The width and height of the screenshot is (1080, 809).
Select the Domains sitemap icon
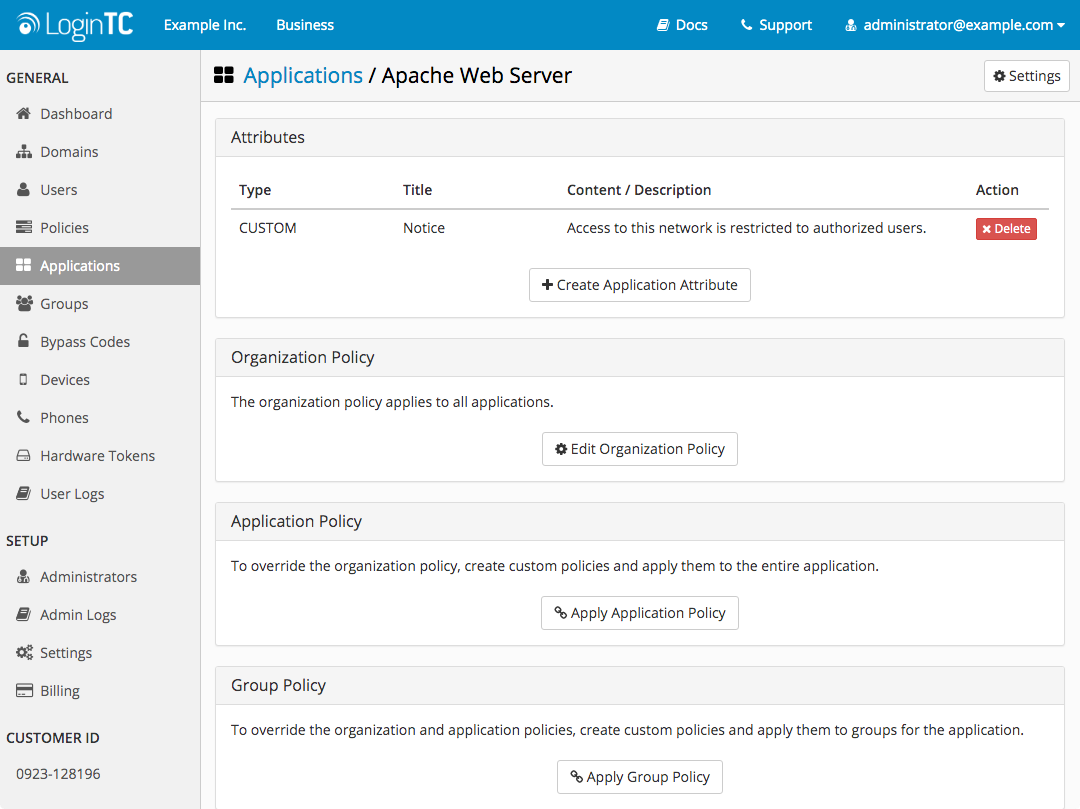coord(24,151)
